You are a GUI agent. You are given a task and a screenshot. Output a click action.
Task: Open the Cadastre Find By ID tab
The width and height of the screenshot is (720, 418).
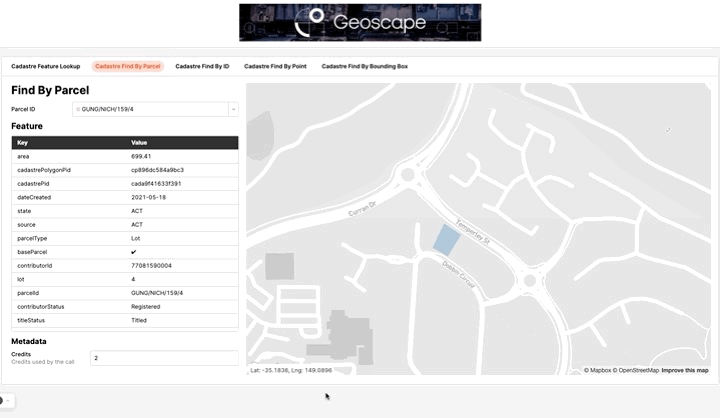coord(202,66)
